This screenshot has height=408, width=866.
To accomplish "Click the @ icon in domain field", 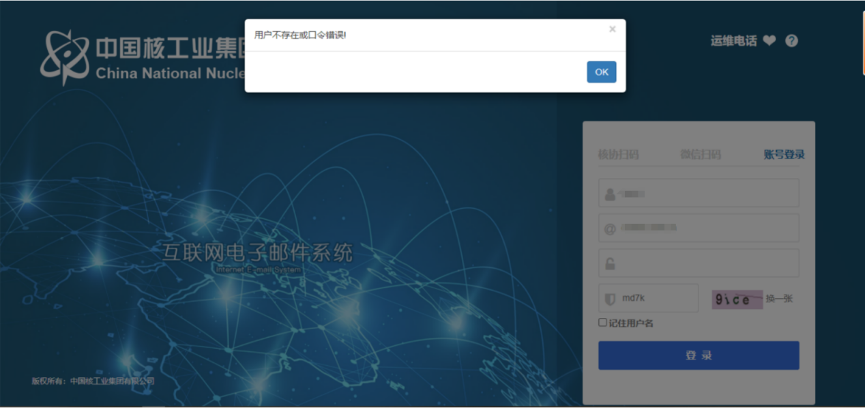I will (x=609, y=229).
